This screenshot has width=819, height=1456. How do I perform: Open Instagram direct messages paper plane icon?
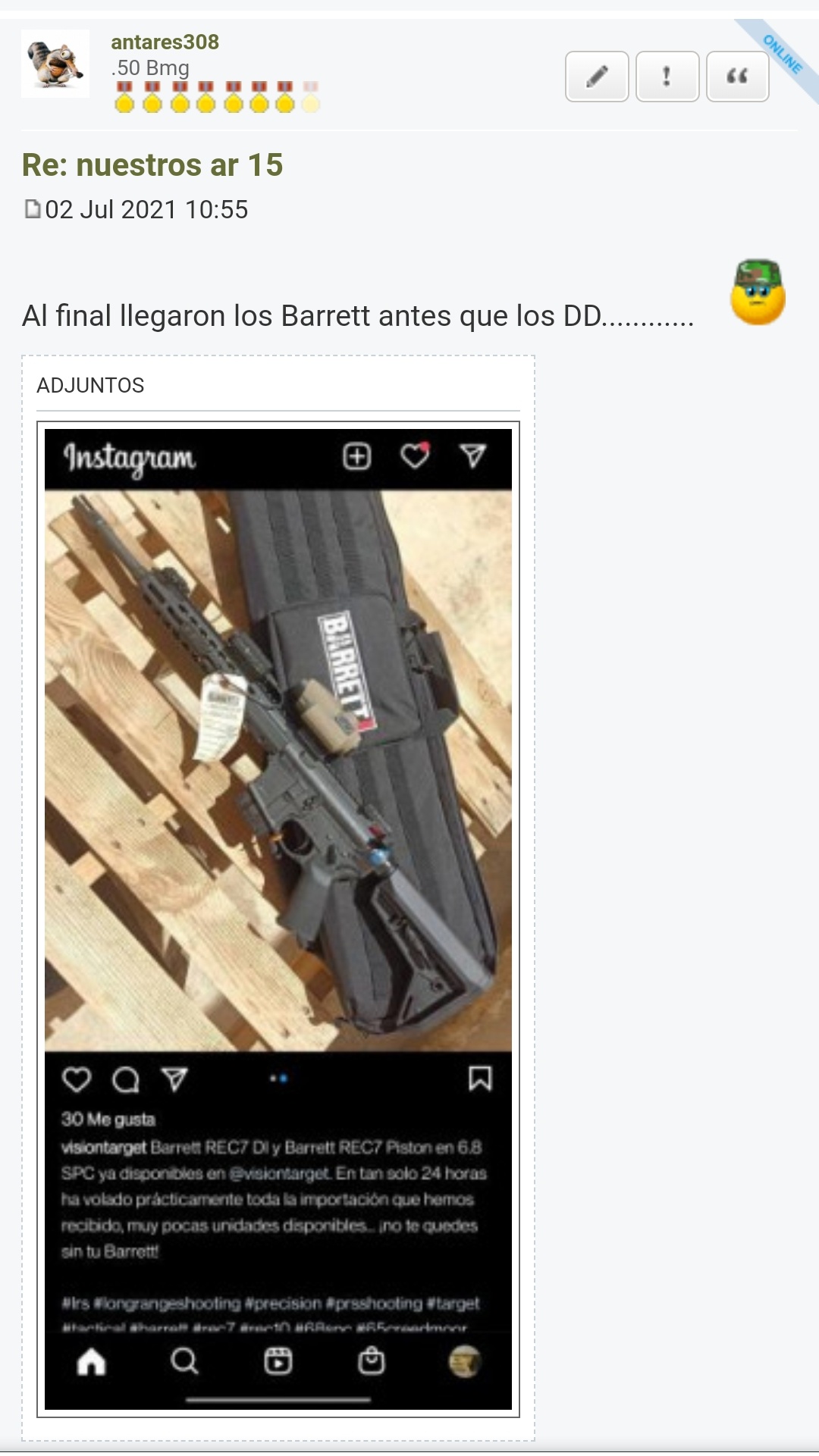[x=472, y=456]
